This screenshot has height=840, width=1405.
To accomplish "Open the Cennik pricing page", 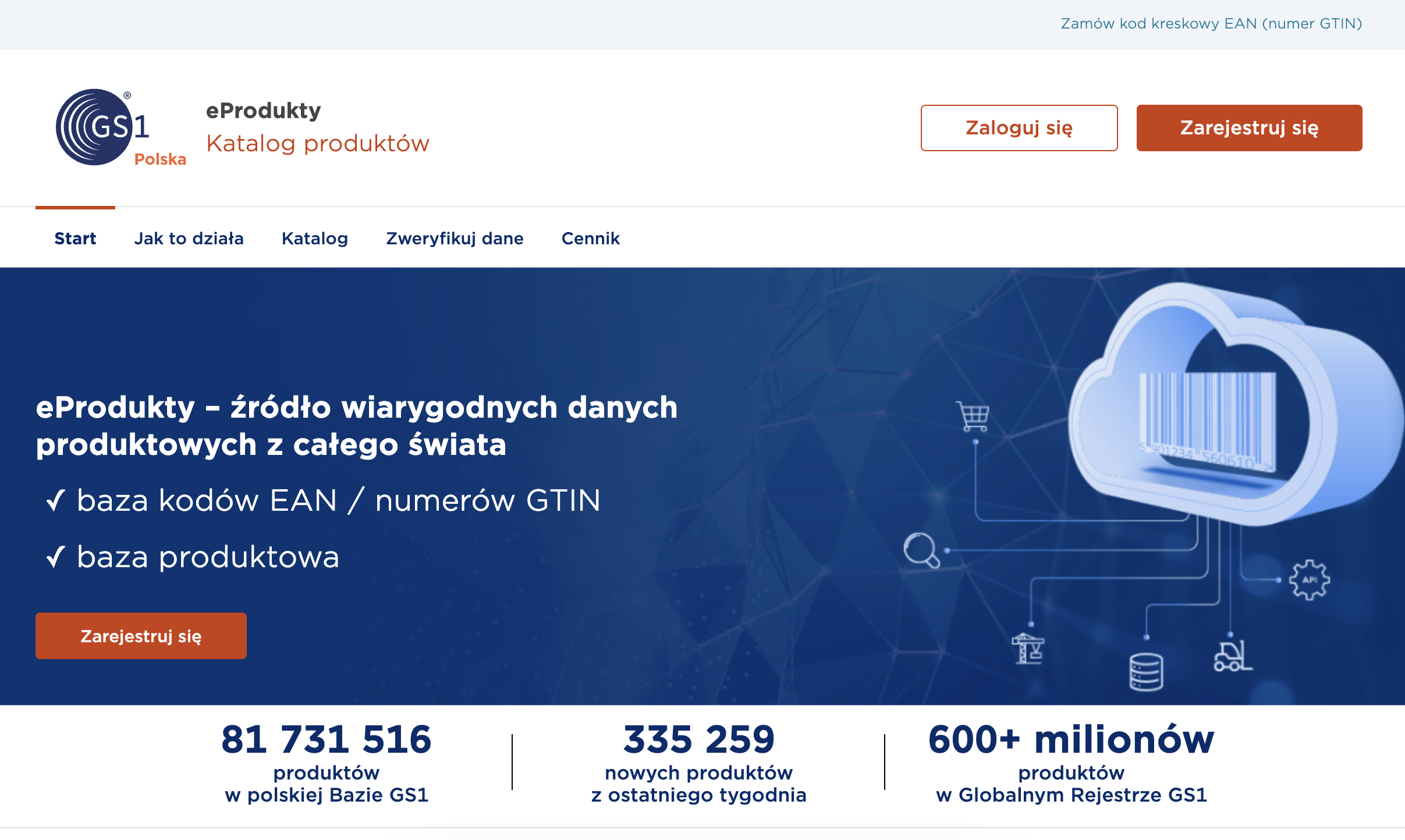I will pos(591,239).
